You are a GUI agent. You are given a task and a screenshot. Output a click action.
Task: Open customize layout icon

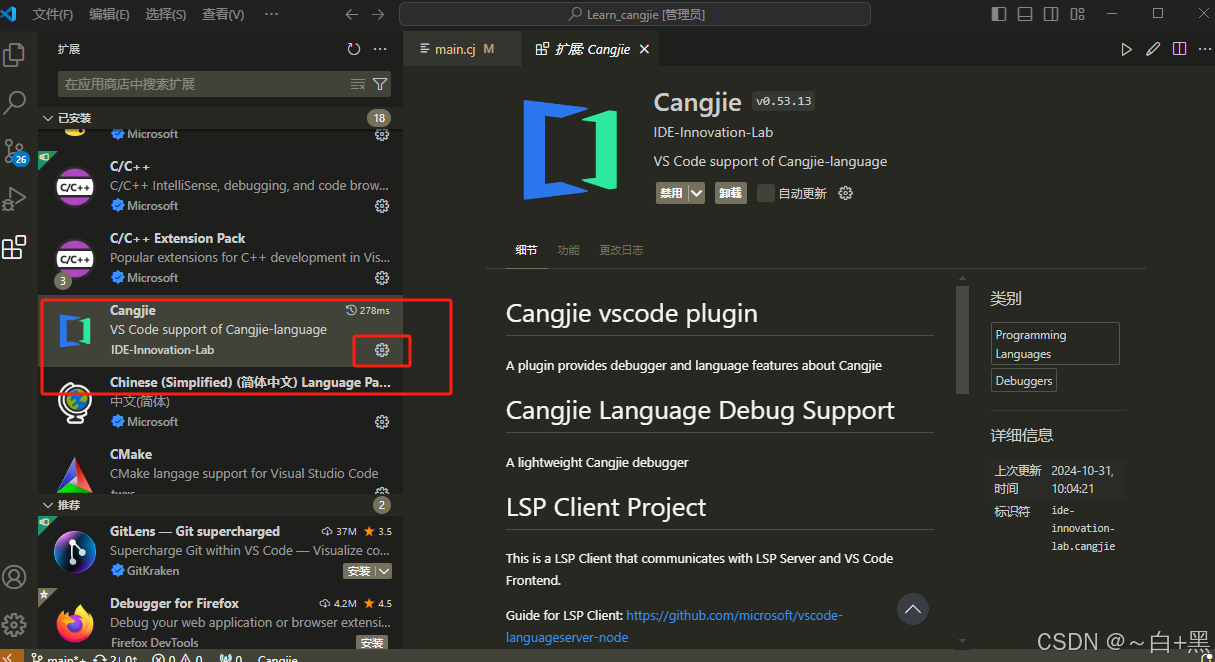pyautogui.click(x=1077, y=14)
